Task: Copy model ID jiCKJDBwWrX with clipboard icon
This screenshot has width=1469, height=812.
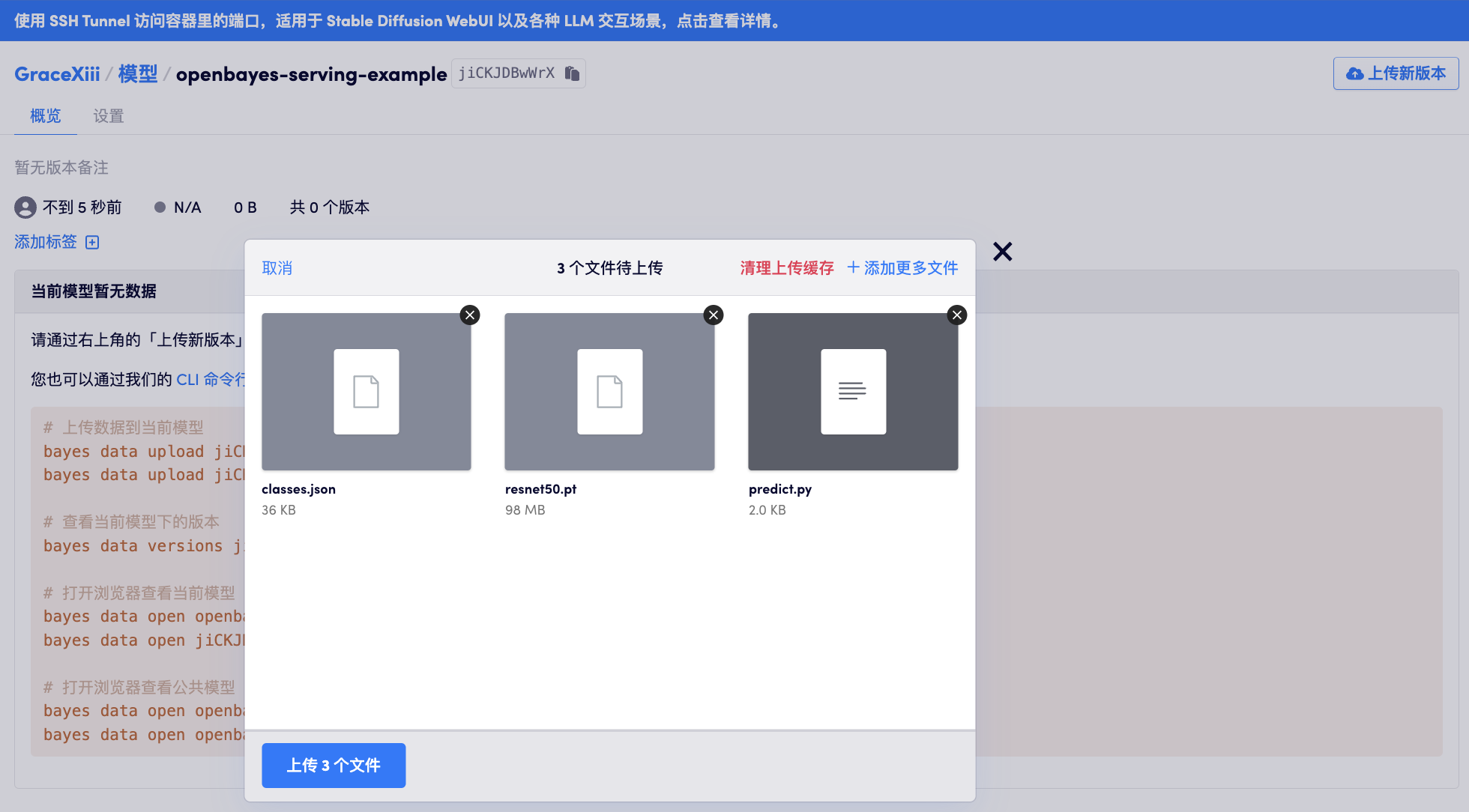Action: coord(572,73)
